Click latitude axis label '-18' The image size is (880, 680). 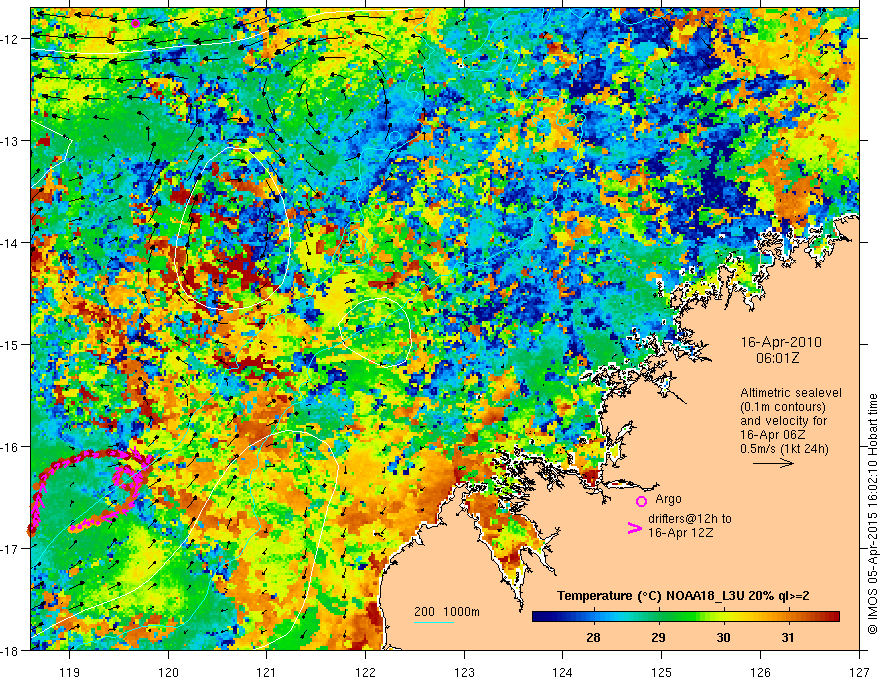point(11,650)
